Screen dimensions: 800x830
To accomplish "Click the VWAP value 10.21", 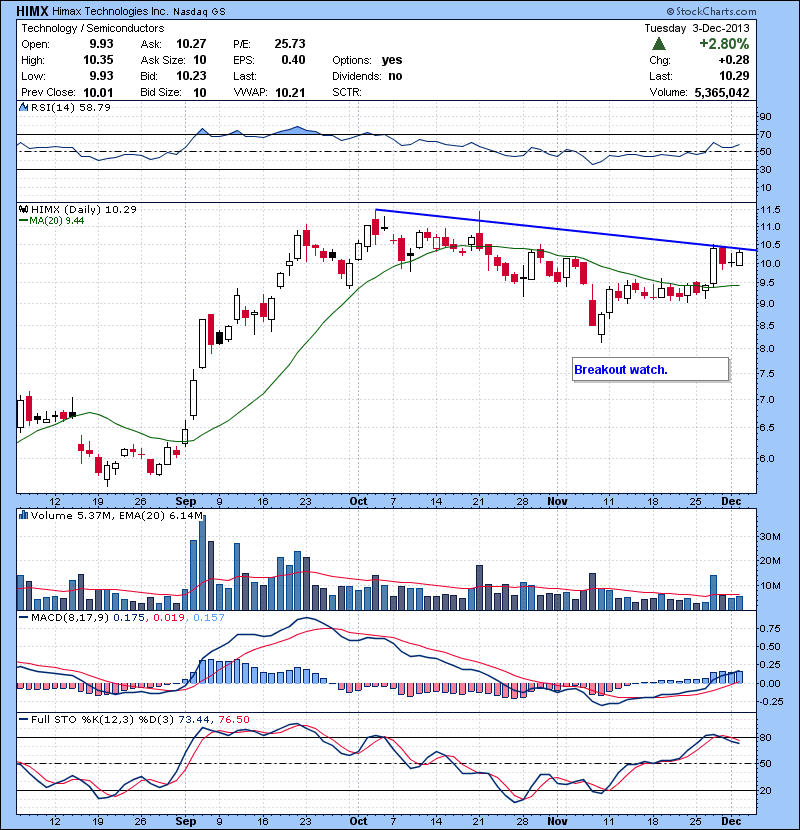I will pos(290,93).
